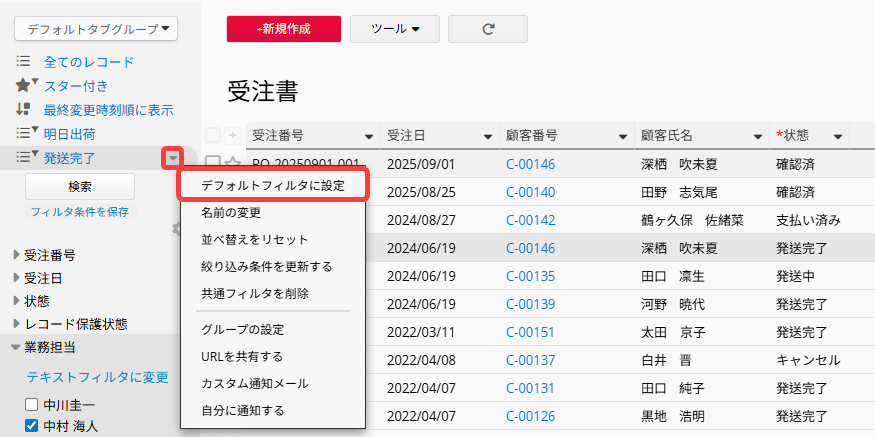Click the filter icon beside 明日出荷

click(24, 133)
